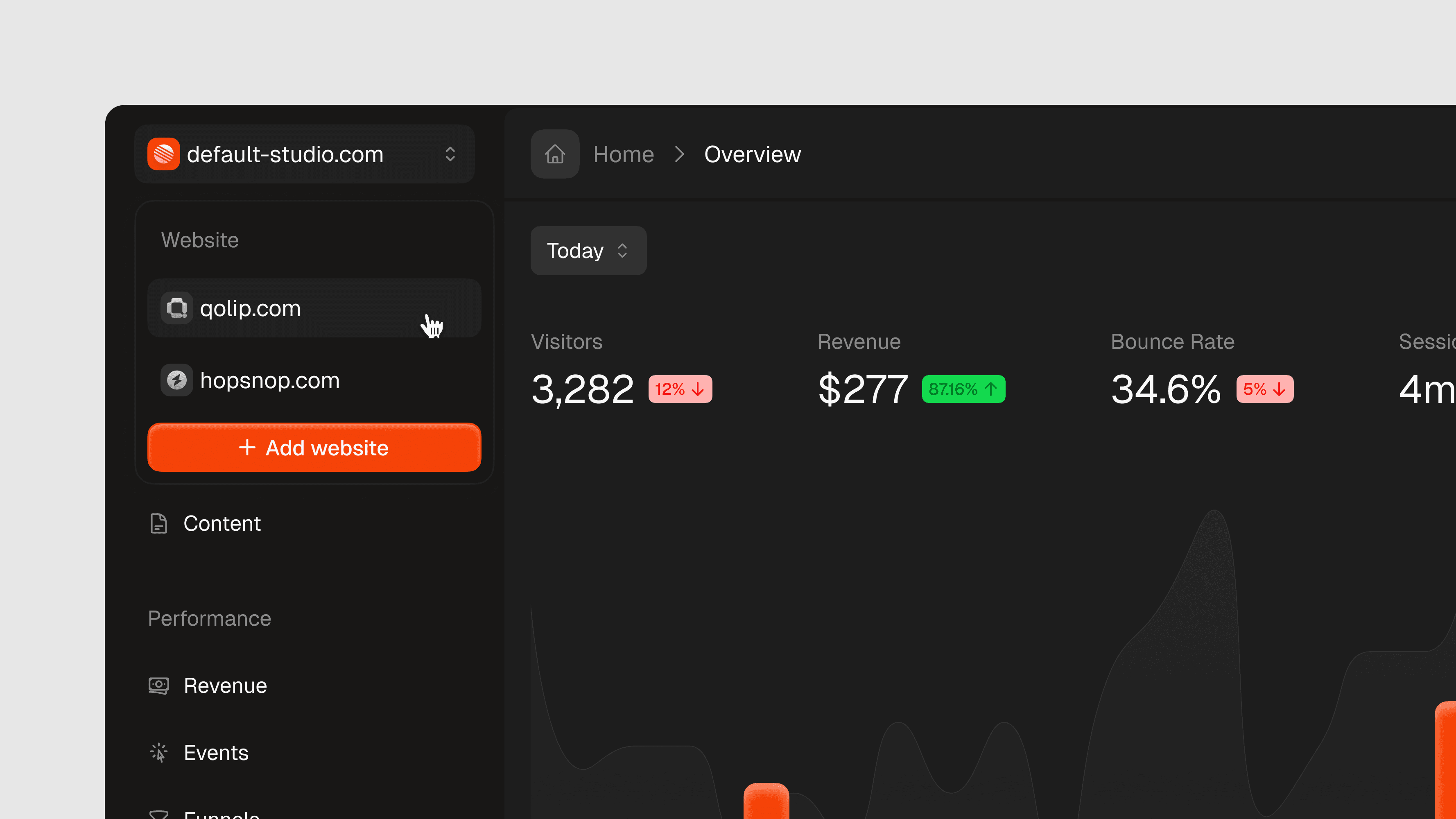
Task: Click the Overview breadcrumb item
Action: [x=752, y=154]
